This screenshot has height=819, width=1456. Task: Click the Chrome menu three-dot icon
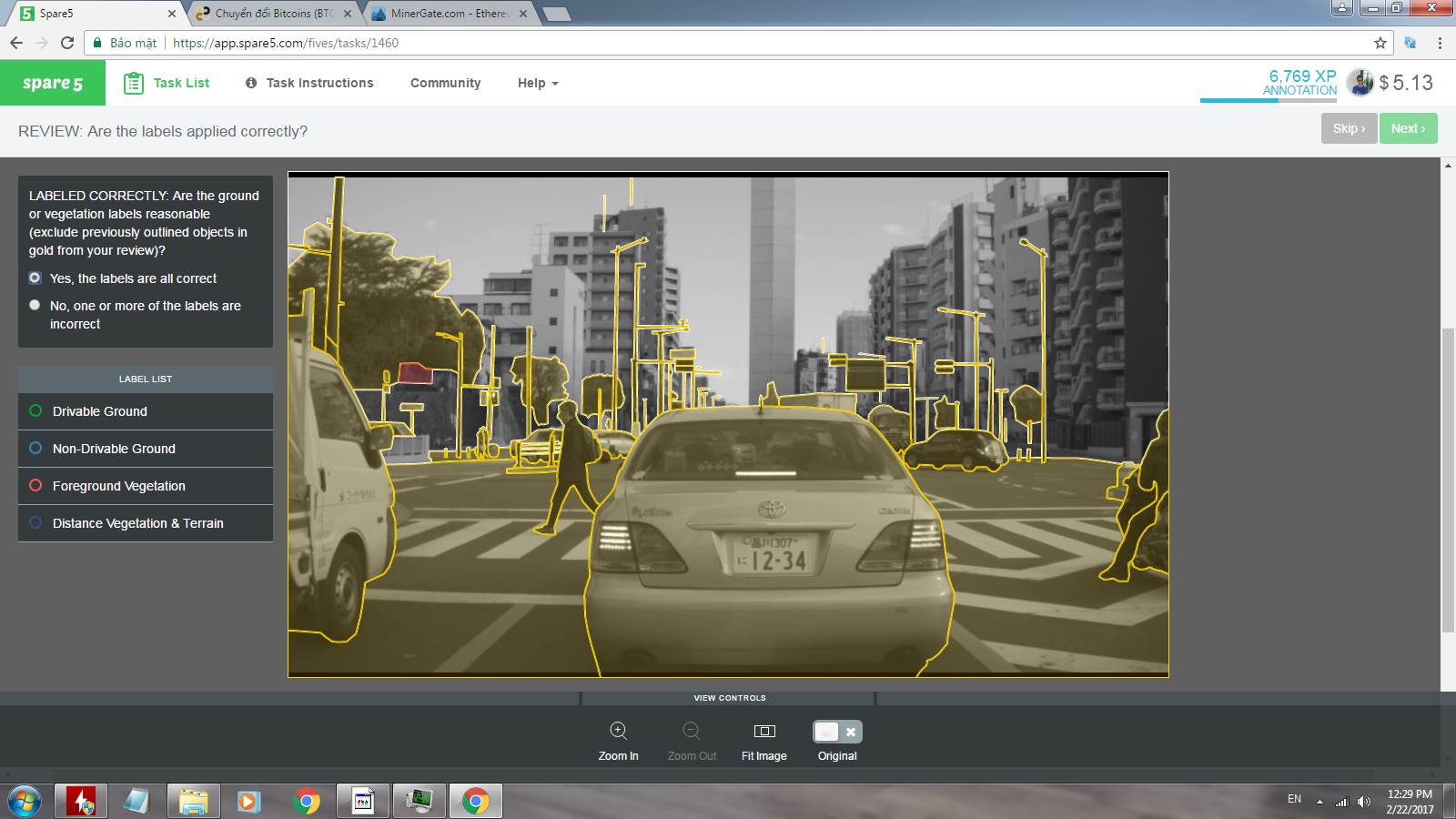1440,43
